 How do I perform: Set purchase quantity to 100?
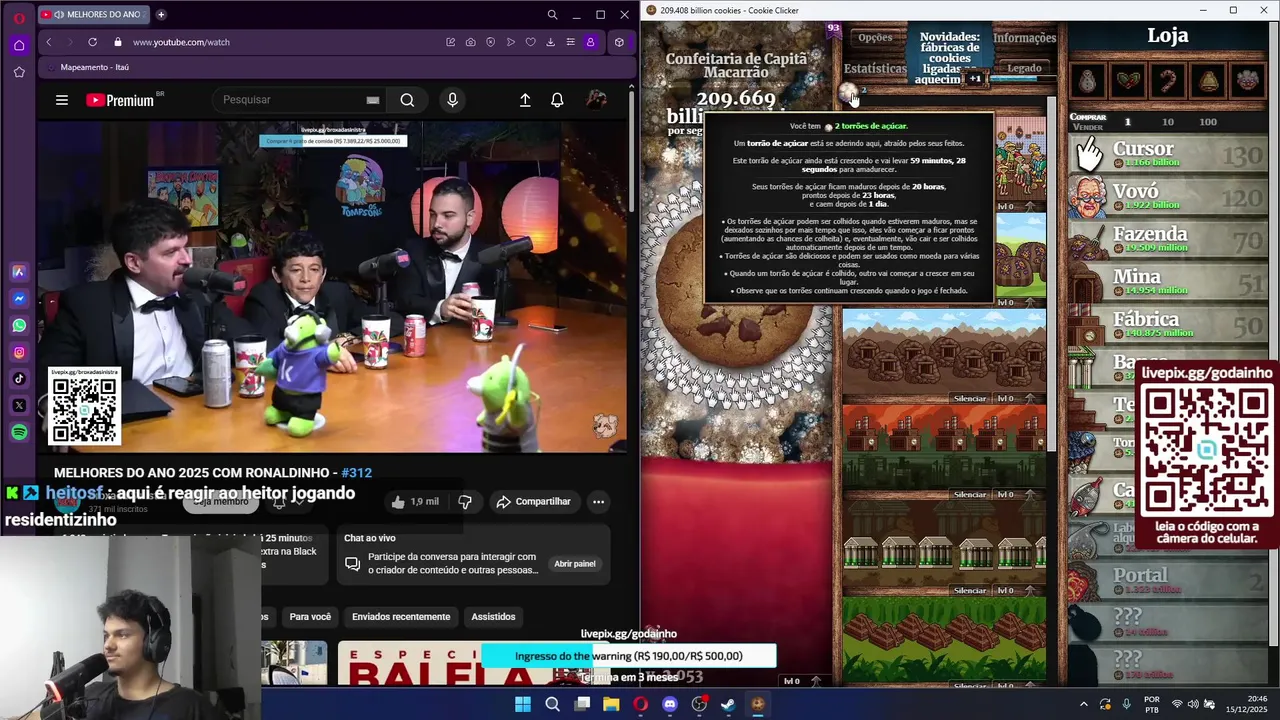click(1208, 122)
